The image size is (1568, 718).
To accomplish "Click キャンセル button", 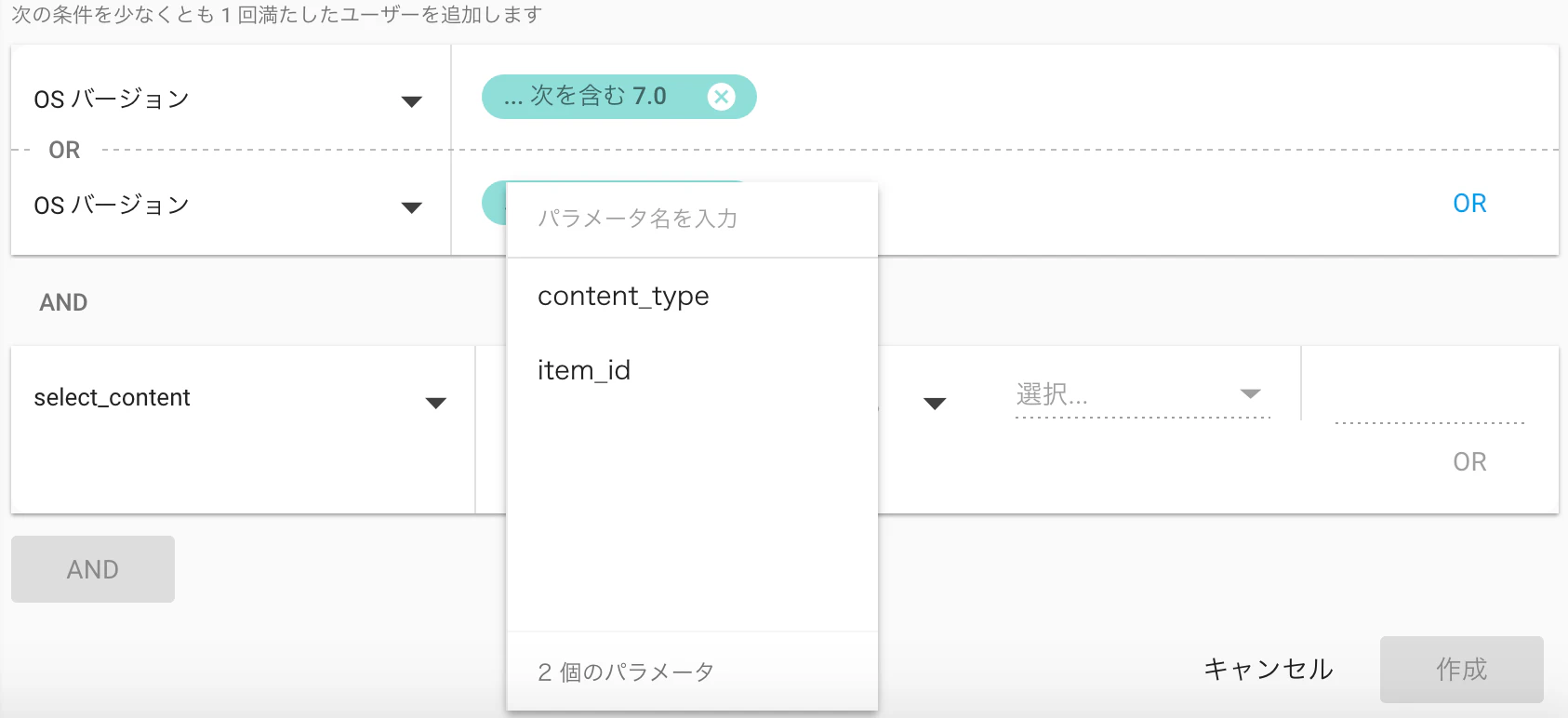I will (1269, 670).
